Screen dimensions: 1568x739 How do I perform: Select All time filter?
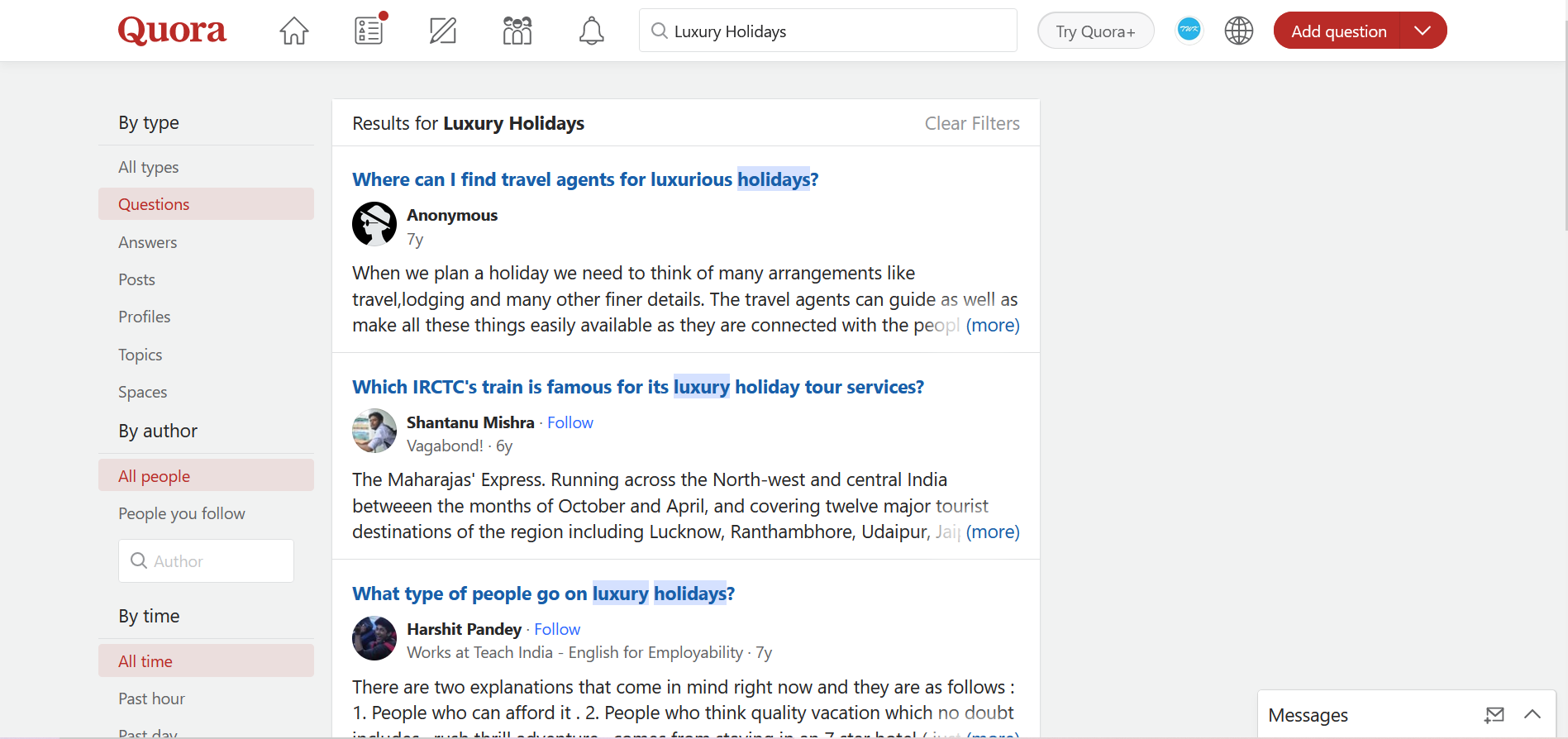tap(206, 661)
